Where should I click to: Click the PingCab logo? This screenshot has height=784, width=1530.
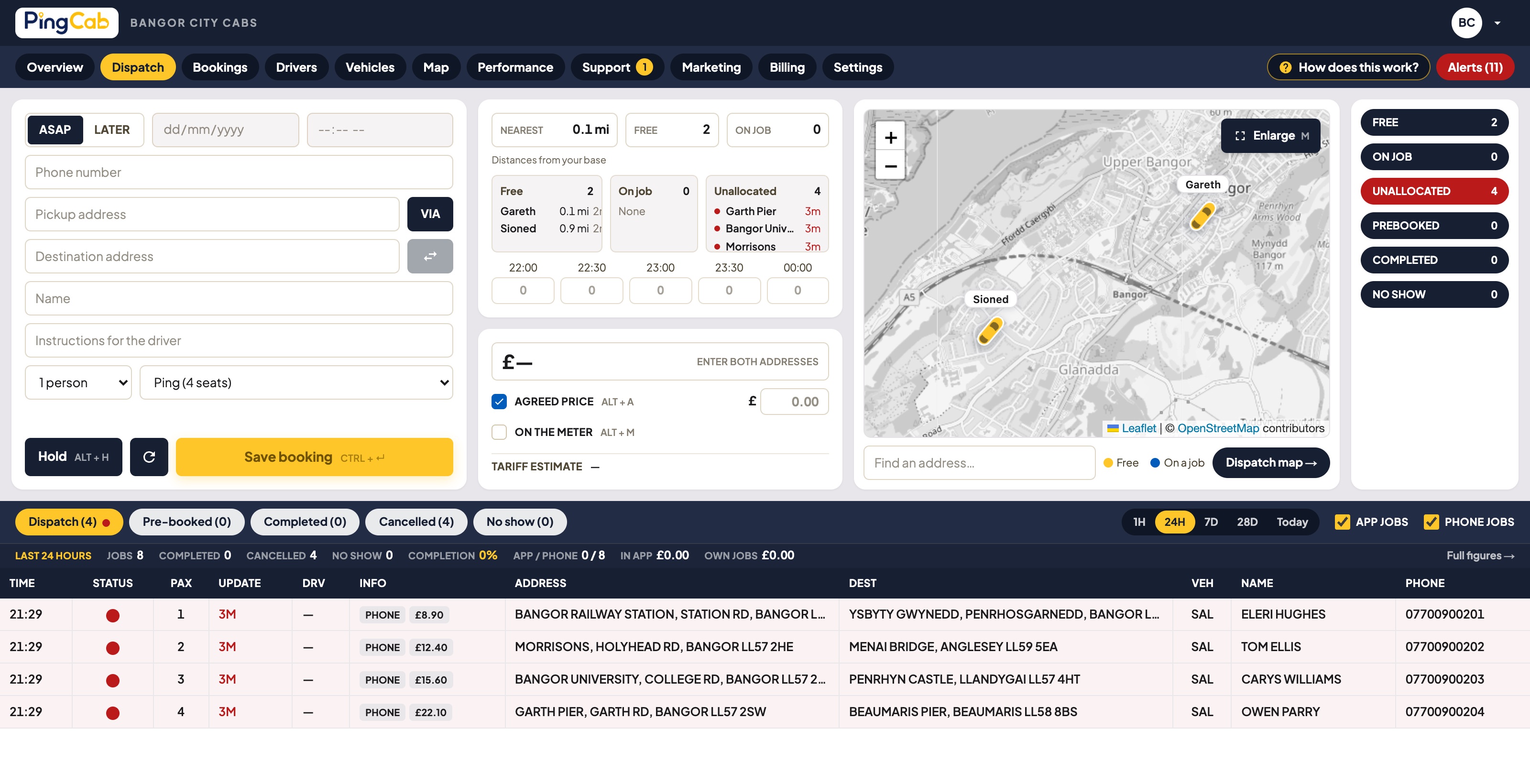(66, 22)
